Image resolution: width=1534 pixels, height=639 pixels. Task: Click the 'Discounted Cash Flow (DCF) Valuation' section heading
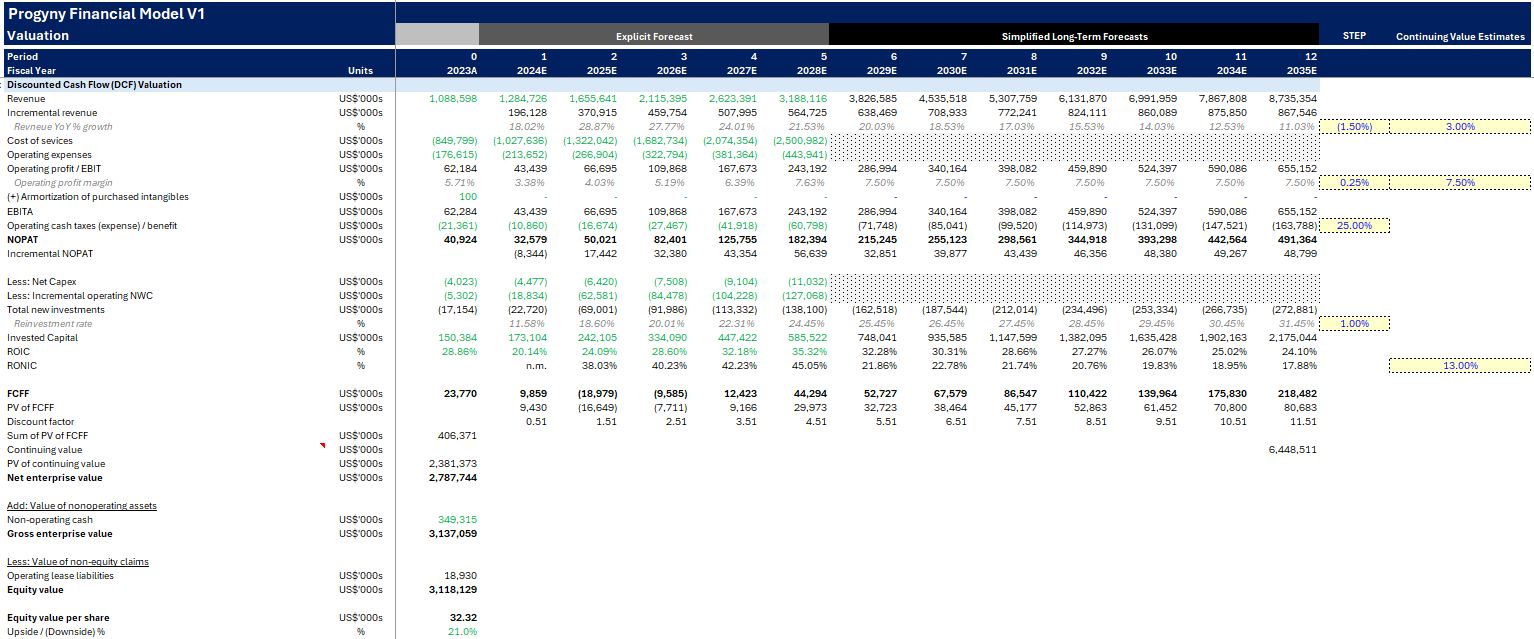click(94, 85)
